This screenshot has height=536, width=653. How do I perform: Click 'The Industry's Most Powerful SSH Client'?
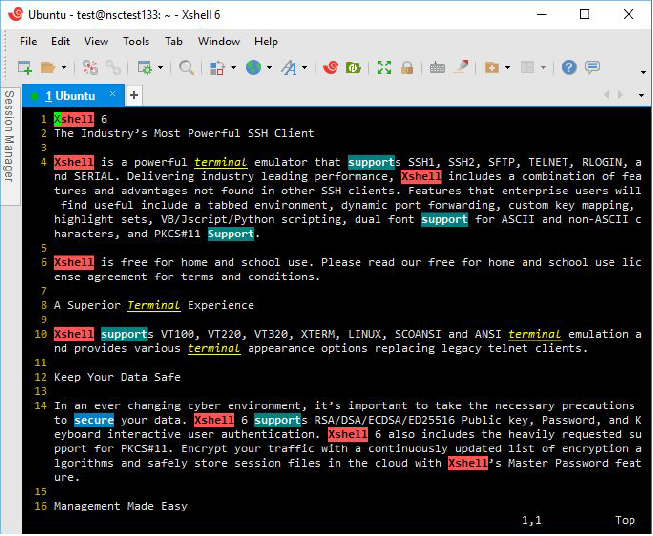184,133
